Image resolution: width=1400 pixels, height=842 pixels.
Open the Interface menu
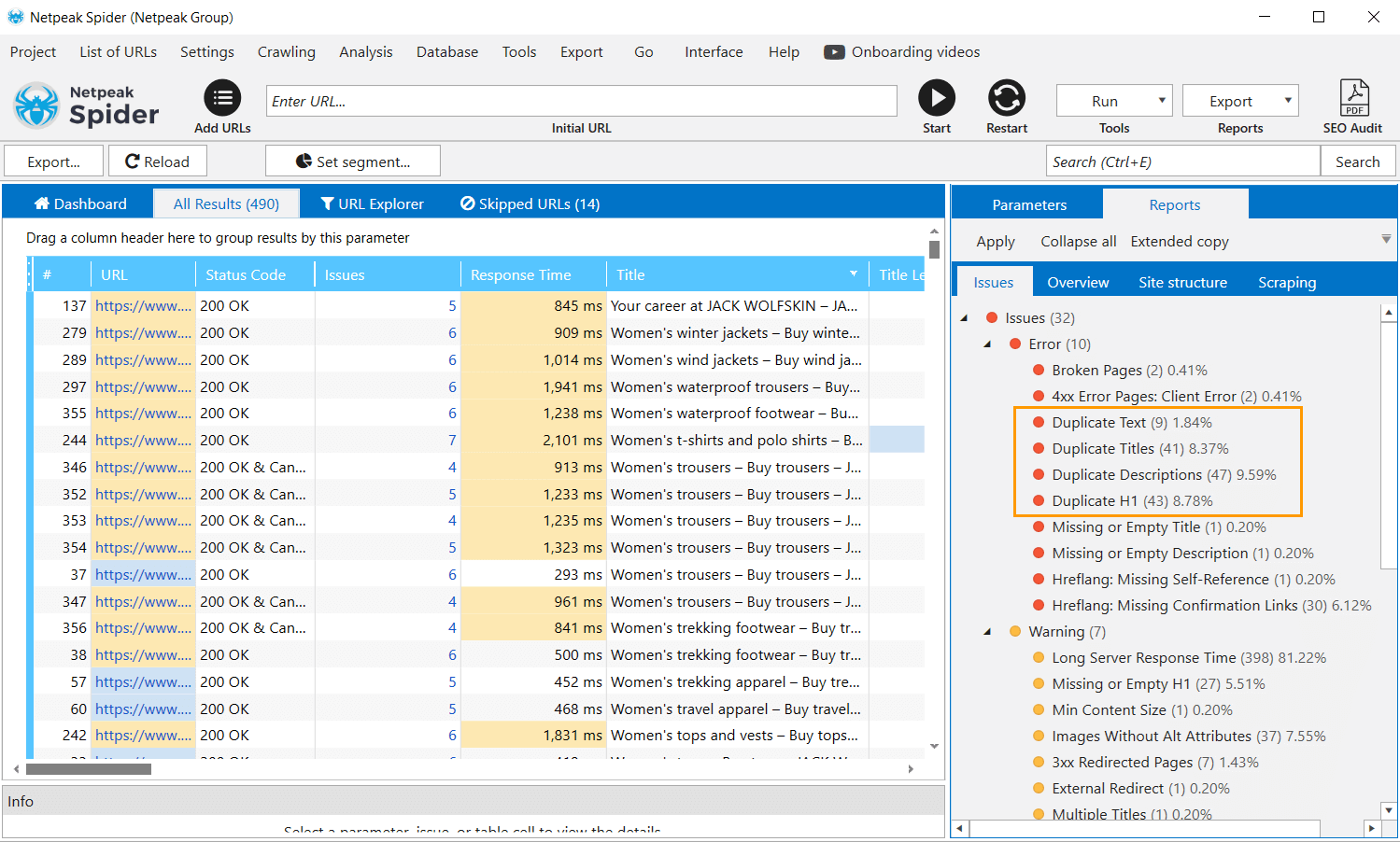pyautogui.click(x=714, y=52)
